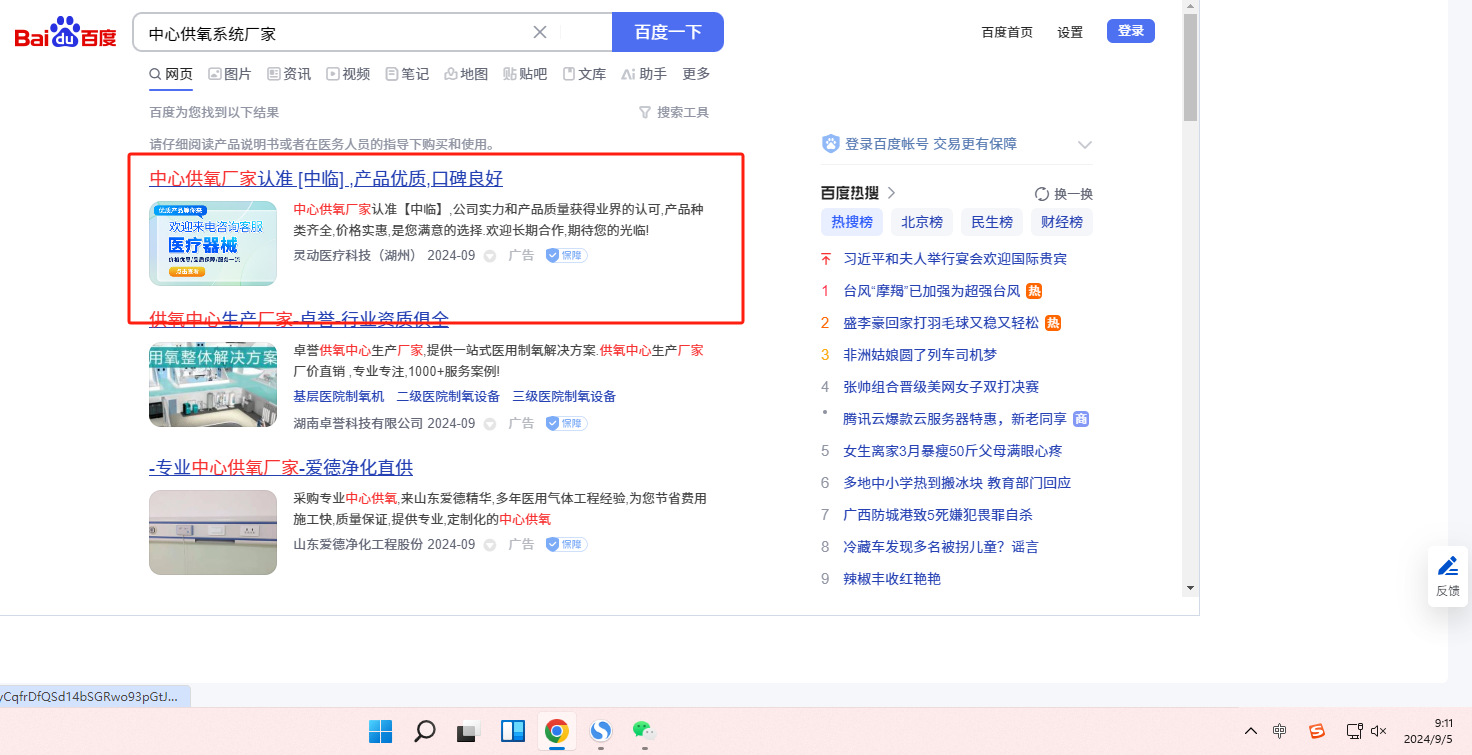The width and height of the screenshot is (1472, 755).
Task: Show hidden system tray icons
Action: click(1251, 731)
